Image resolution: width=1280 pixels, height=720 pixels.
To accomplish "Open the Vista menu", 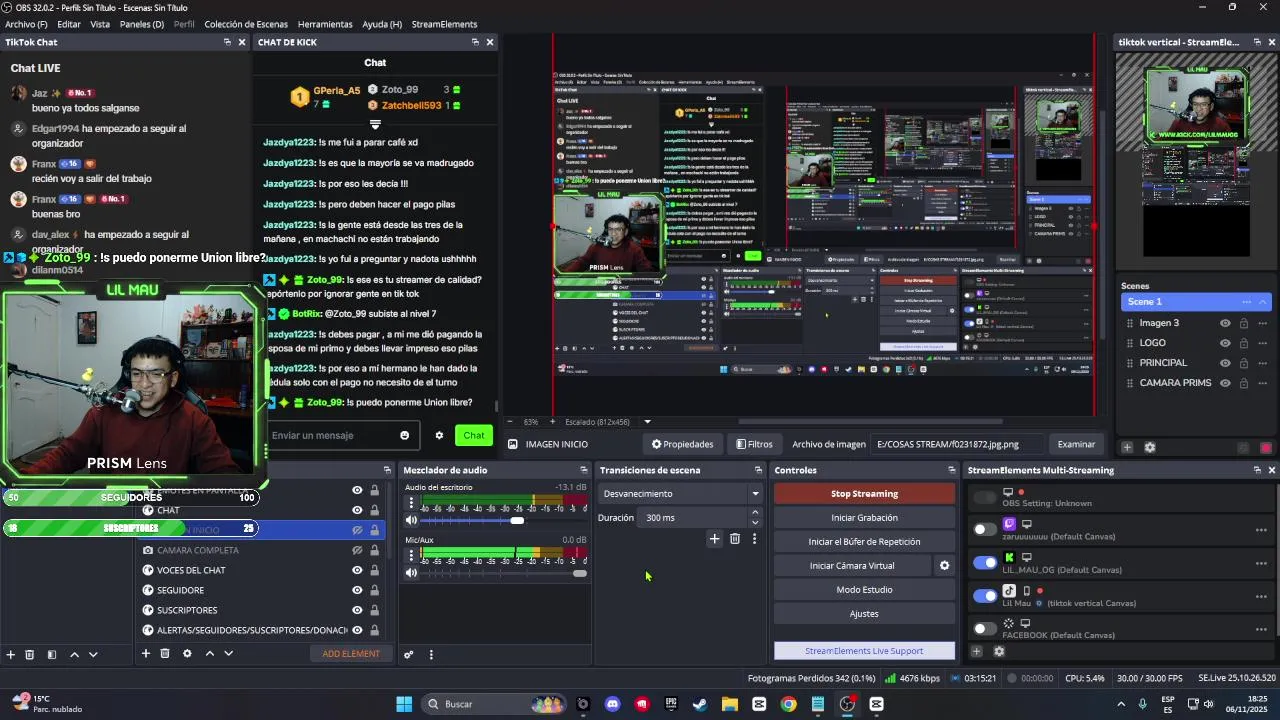I will coord(100,24).
